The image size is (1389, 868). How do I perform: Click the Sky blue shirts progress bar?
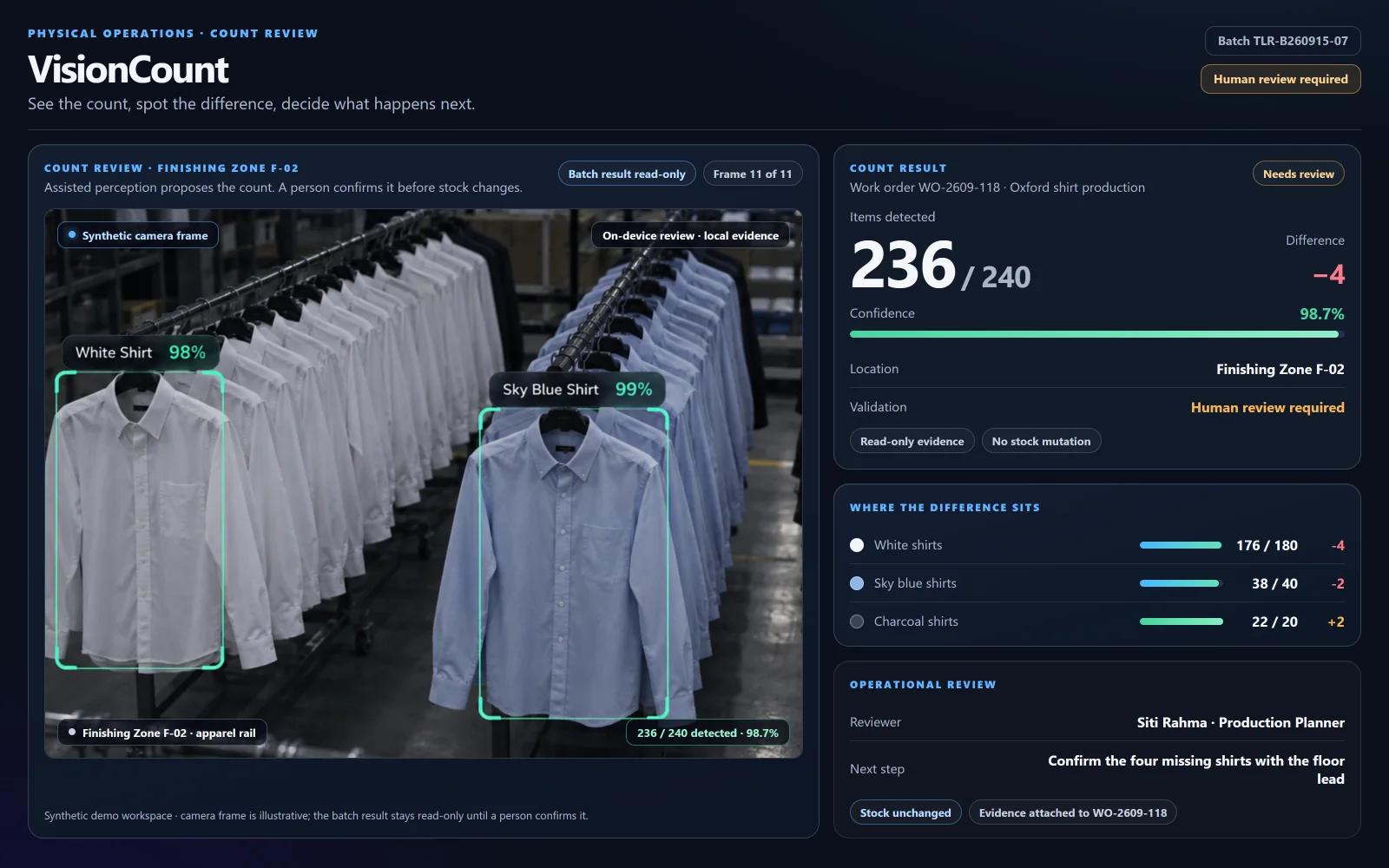click(x=1181, y=583)
